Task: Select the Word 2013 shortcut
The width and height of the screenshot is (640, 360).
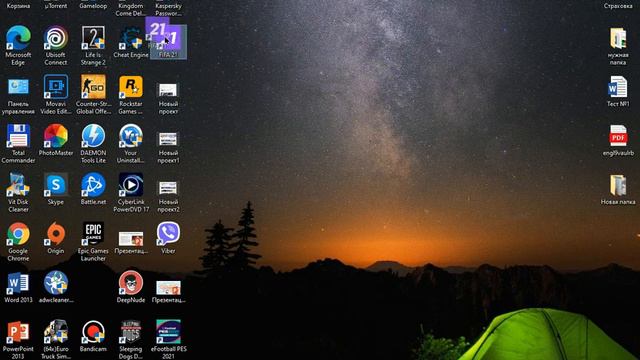Action: [x=18, y=287]
